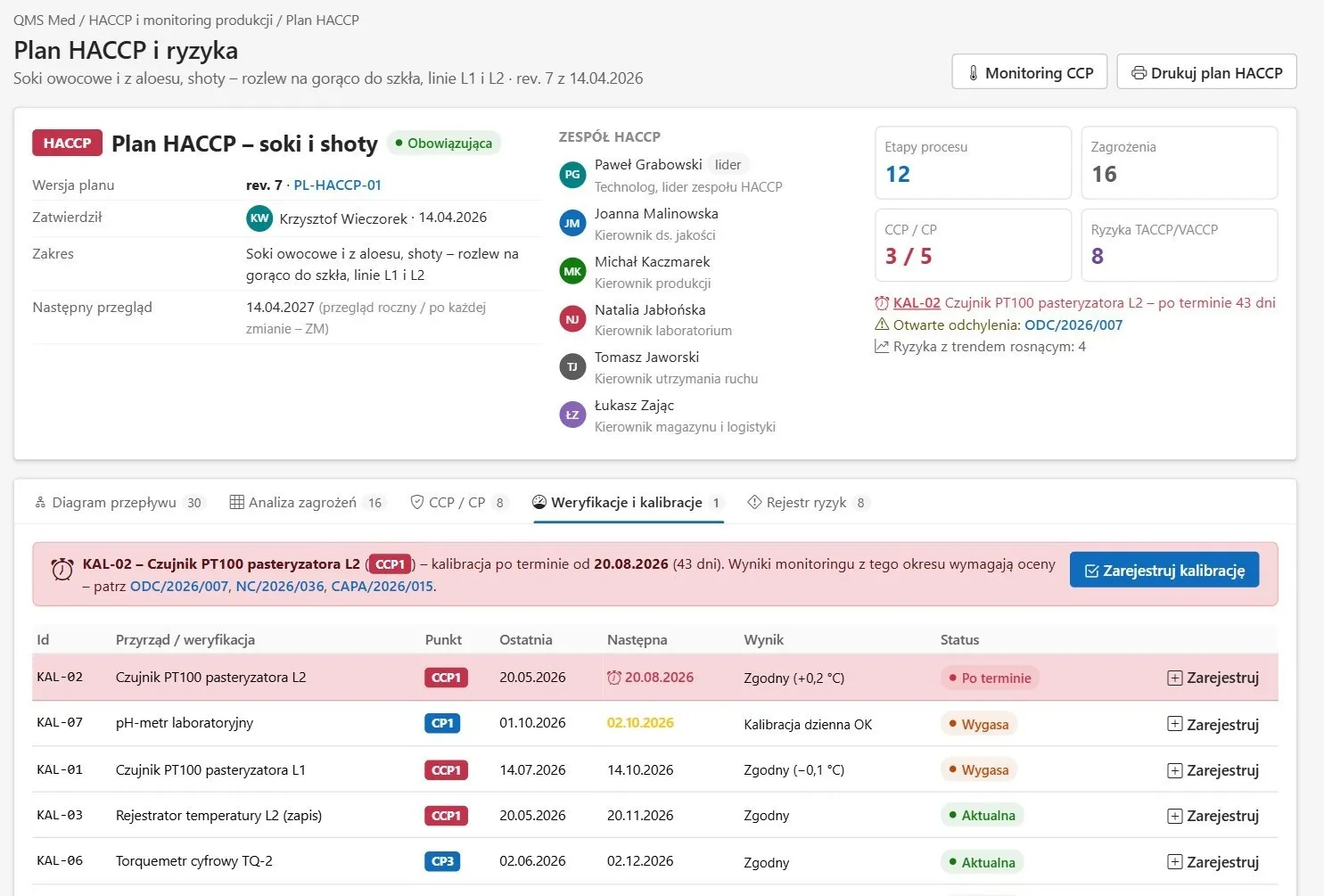Click Zarejestruj for KAL-03 Rejestrator row
The height and width of the screenshot is (896, 1324).
click(1213, 816)
